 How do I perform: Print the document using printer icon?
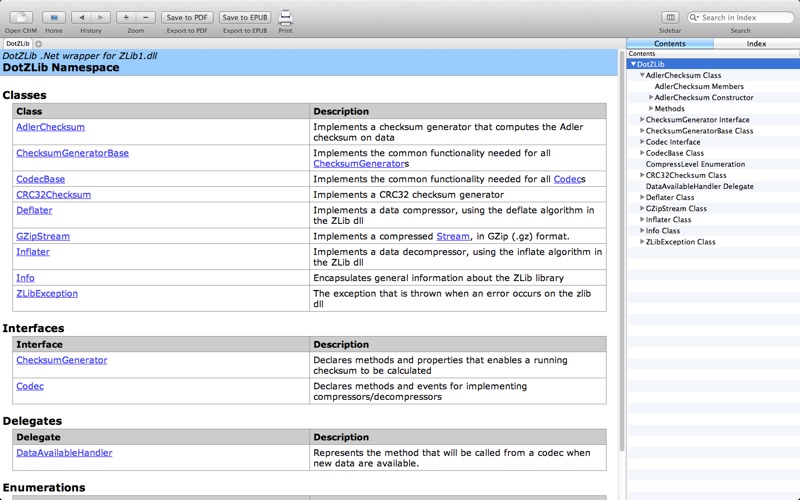tap(285, 18)
